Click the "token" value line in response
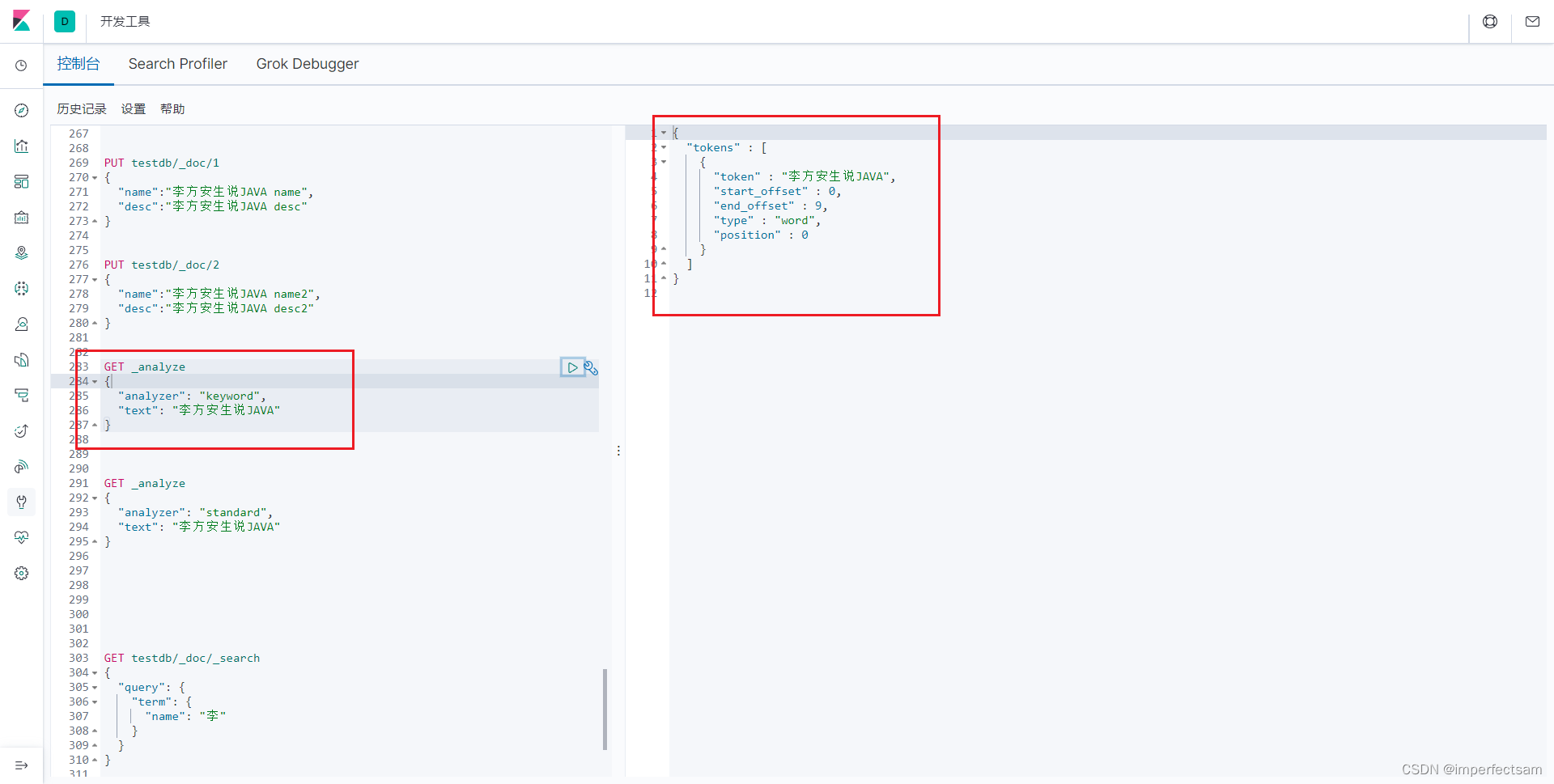This screenshot has height=784, width=1554. pos(805,176)
